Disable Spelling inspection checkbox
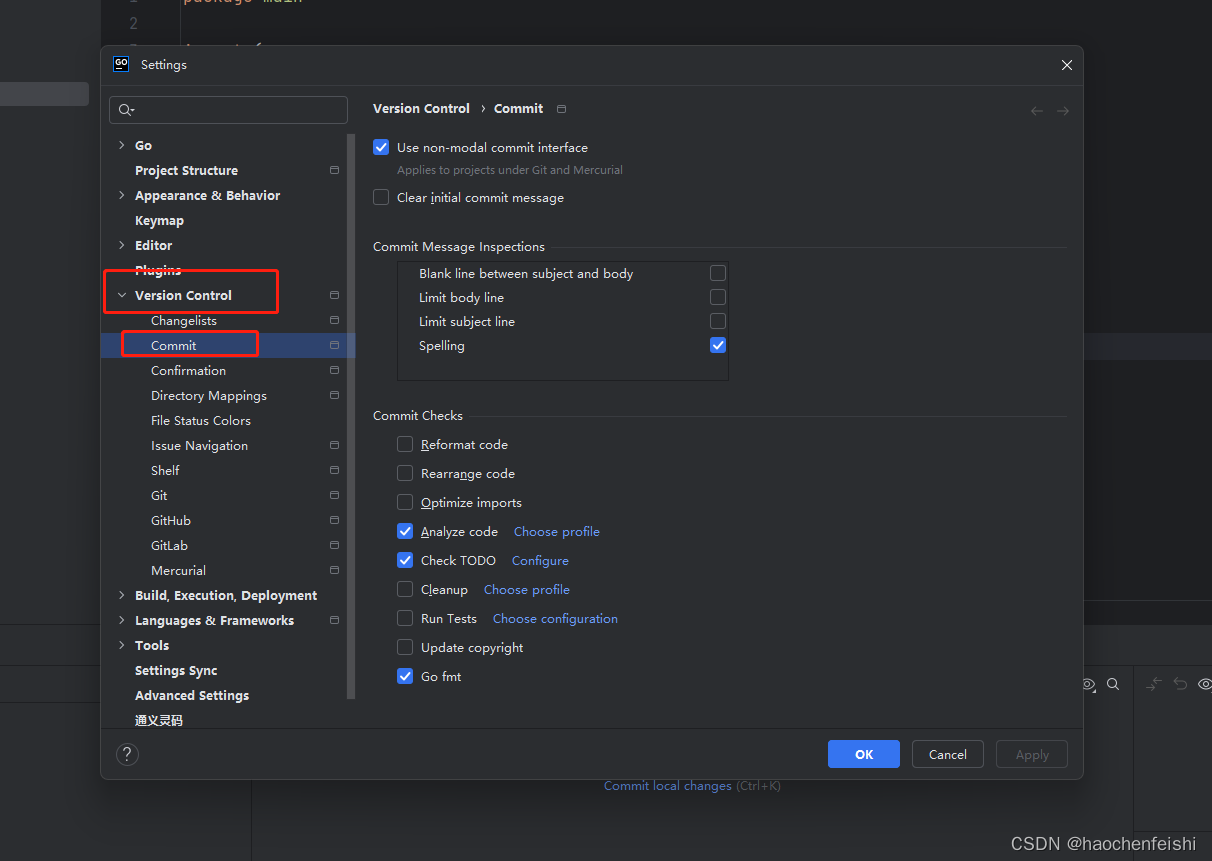This screenshot has width=1212, height=861. (718, 345)
